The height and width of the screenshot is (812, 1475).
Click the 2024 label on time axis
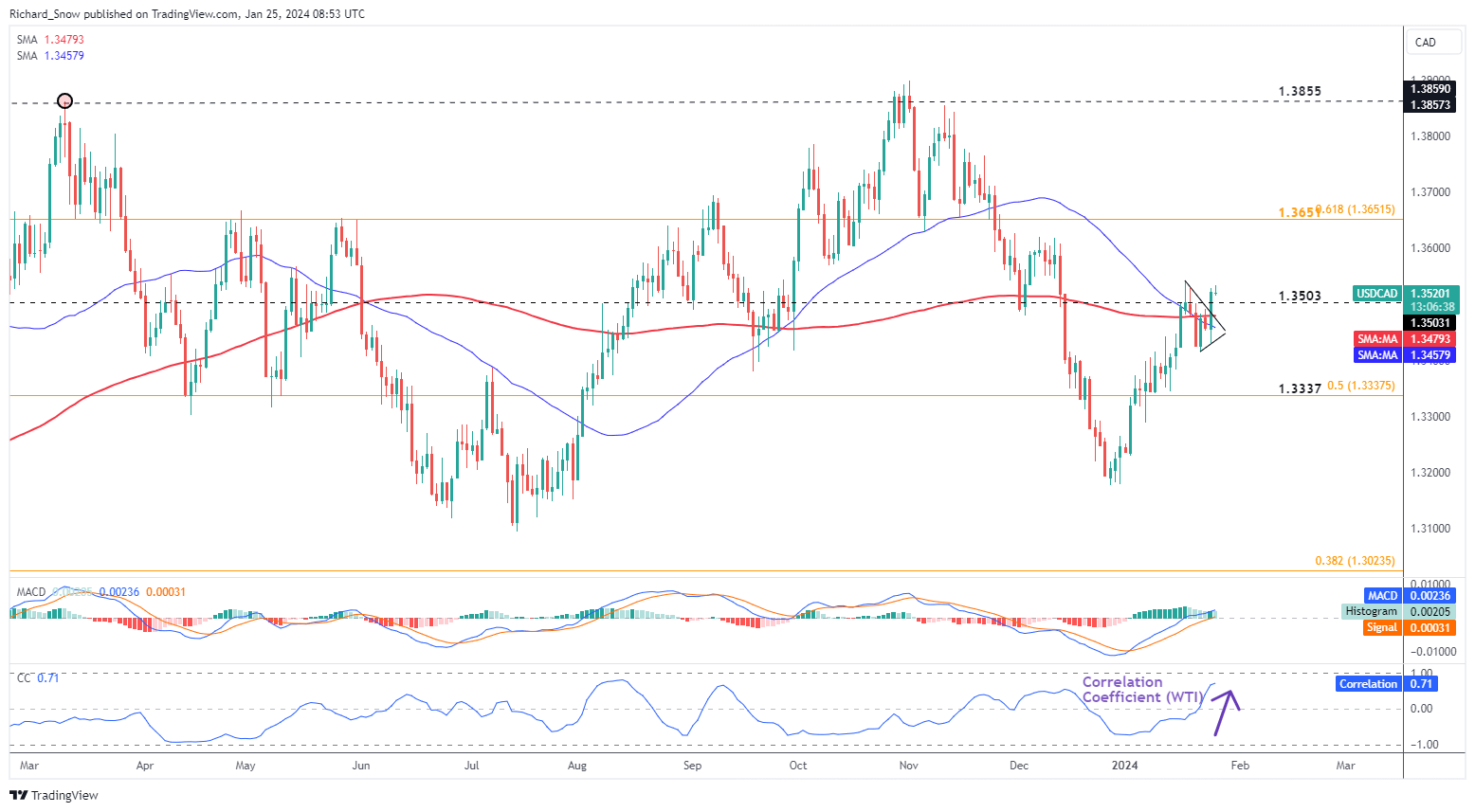coord(1125,766)
